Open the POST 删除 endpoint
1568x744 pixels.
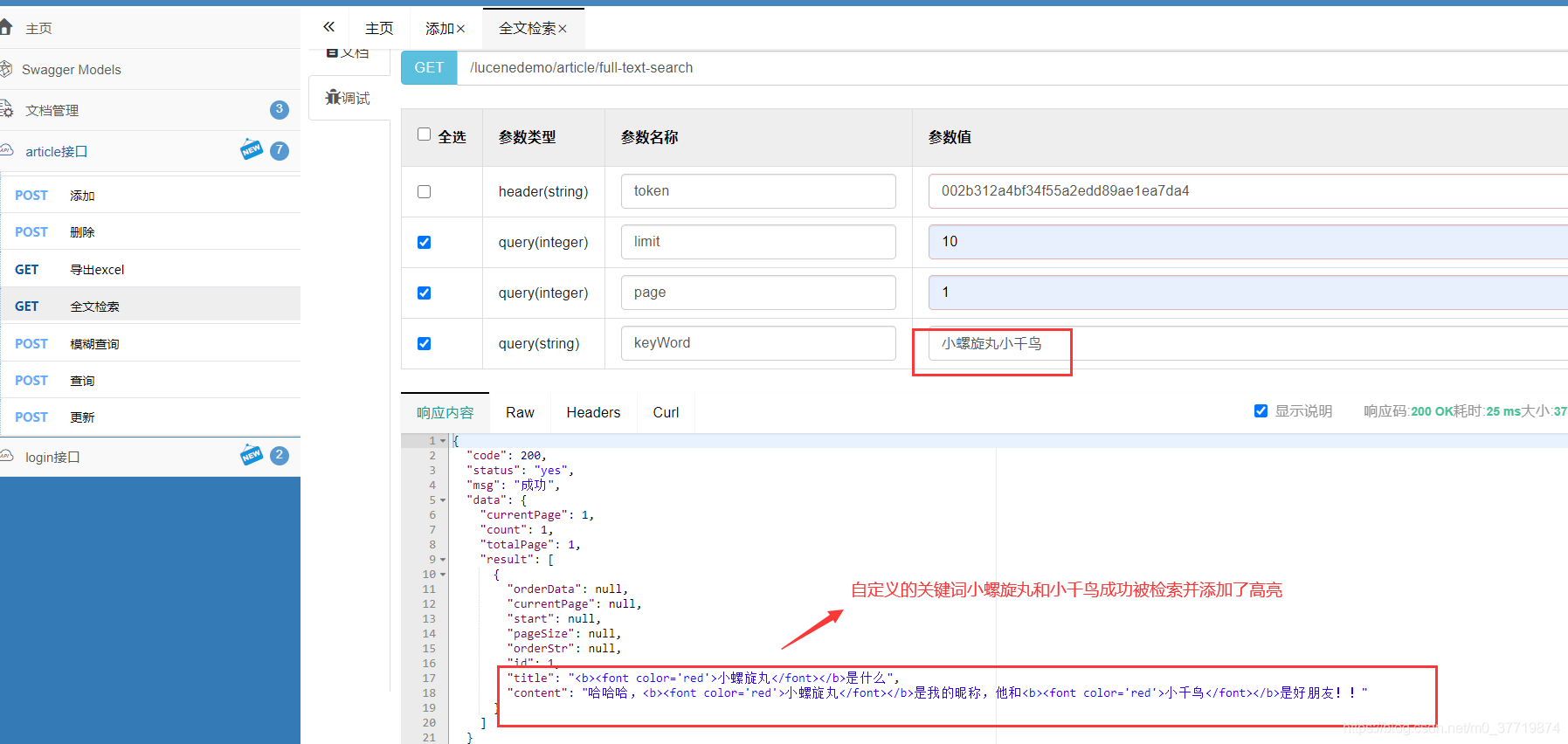point(150,231)
